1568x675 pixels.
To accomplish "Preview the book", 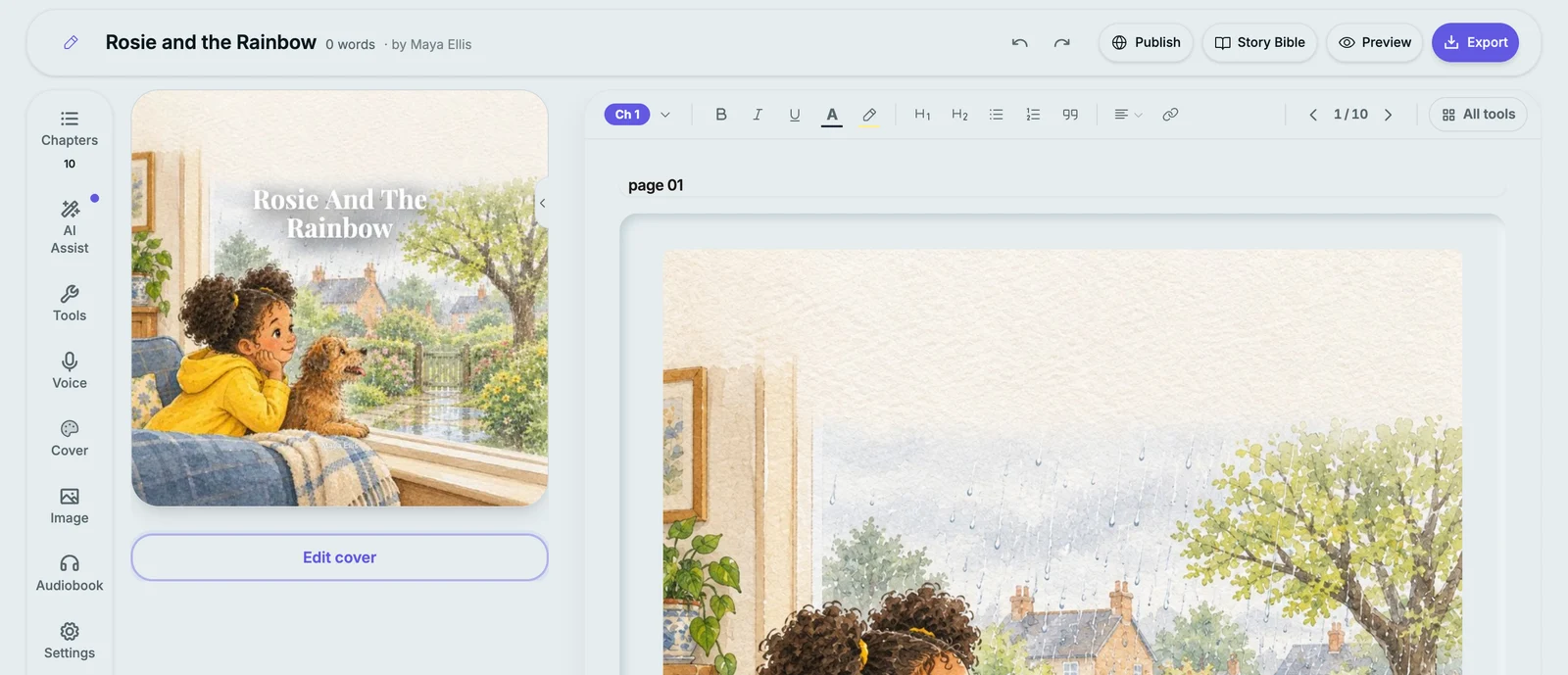I will click(x=1374, y=42).
